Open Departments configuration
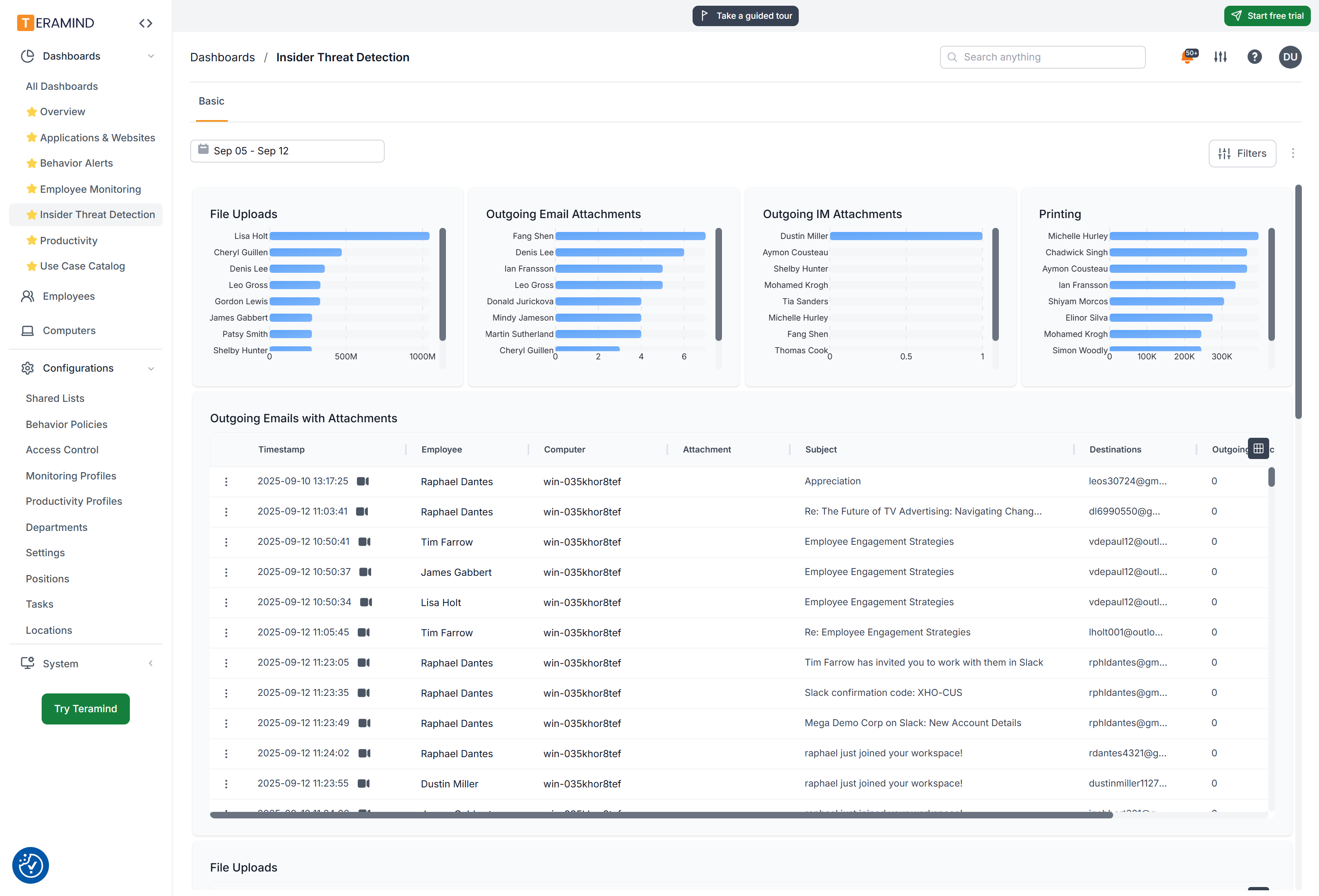The image size is (1319, 896). click(x=57, y=527)
